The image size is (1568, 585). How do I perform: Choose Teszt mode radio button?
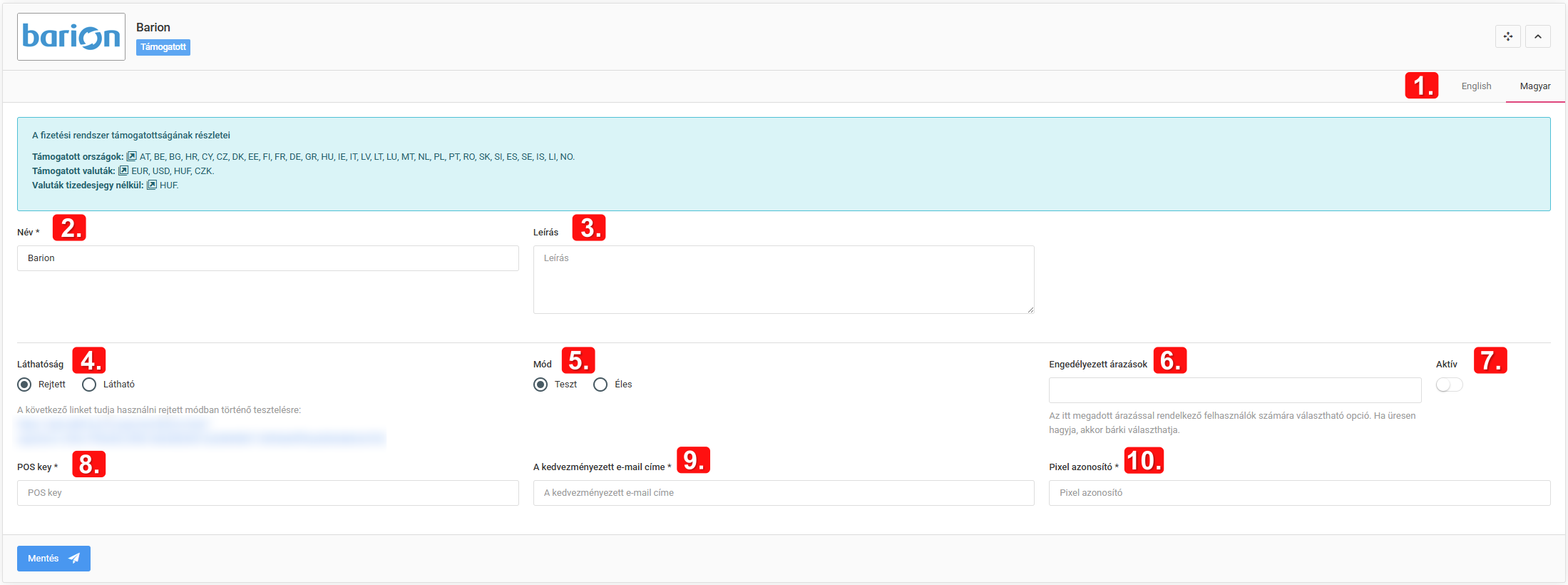pos(540,385)
